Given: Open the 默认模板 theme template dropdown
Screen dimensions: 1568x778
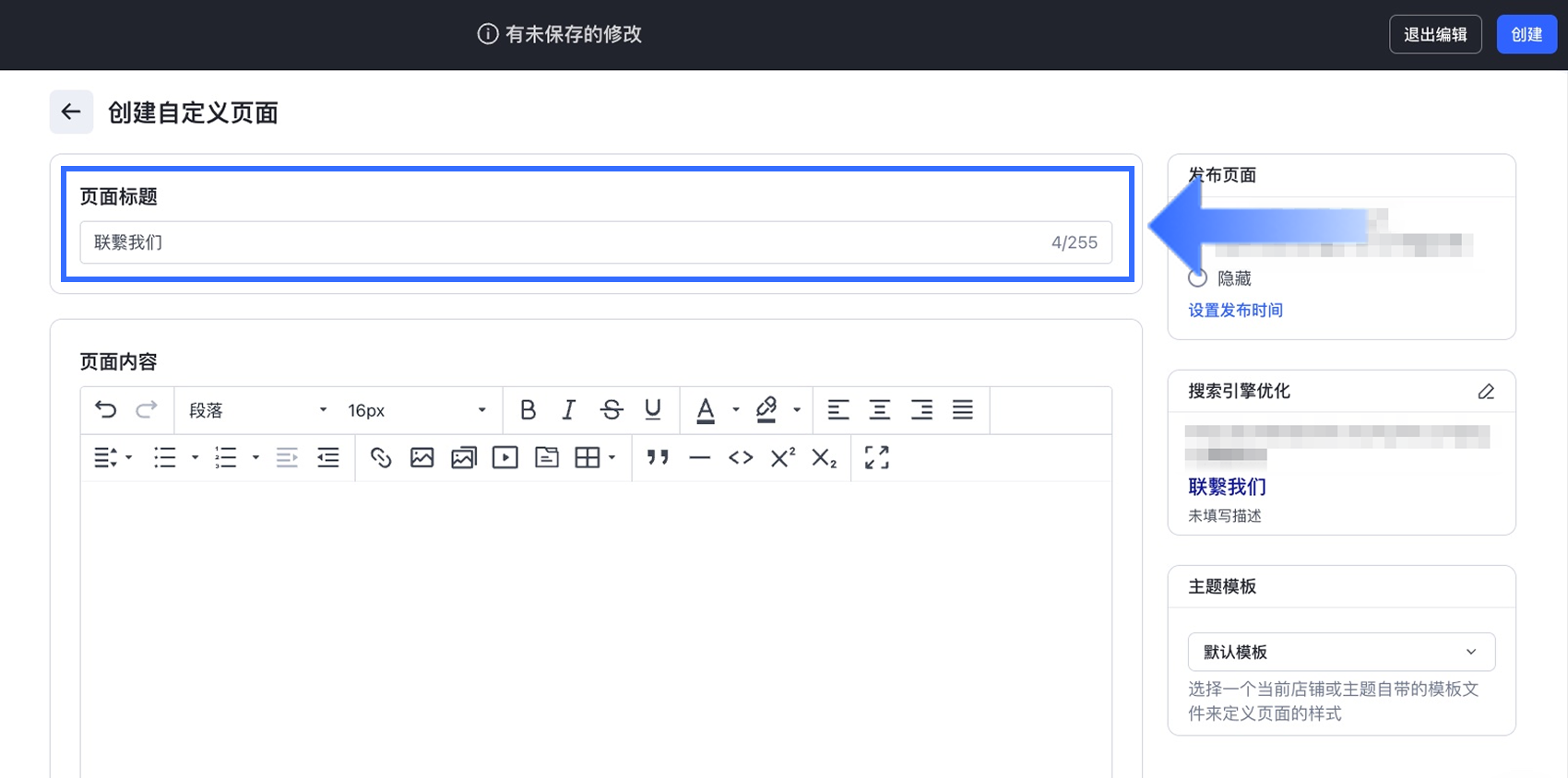Looking at the screenshot, I should 1341,652.
